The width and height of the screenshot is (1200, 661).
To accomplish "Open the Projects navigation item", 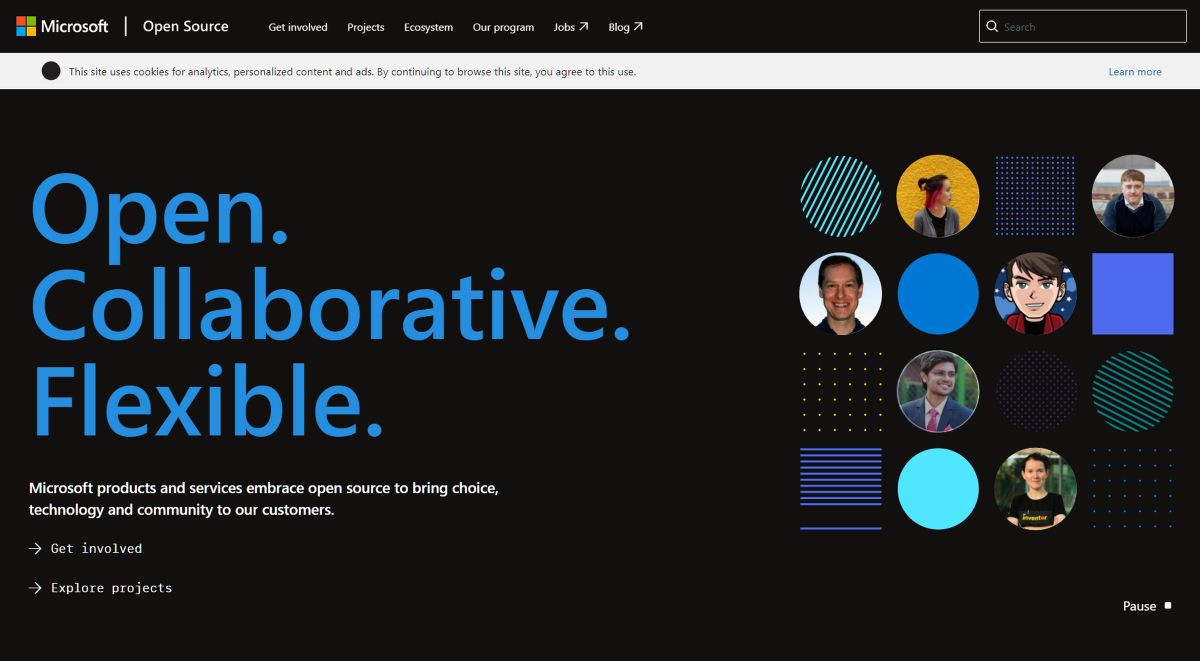I will 365,27.
